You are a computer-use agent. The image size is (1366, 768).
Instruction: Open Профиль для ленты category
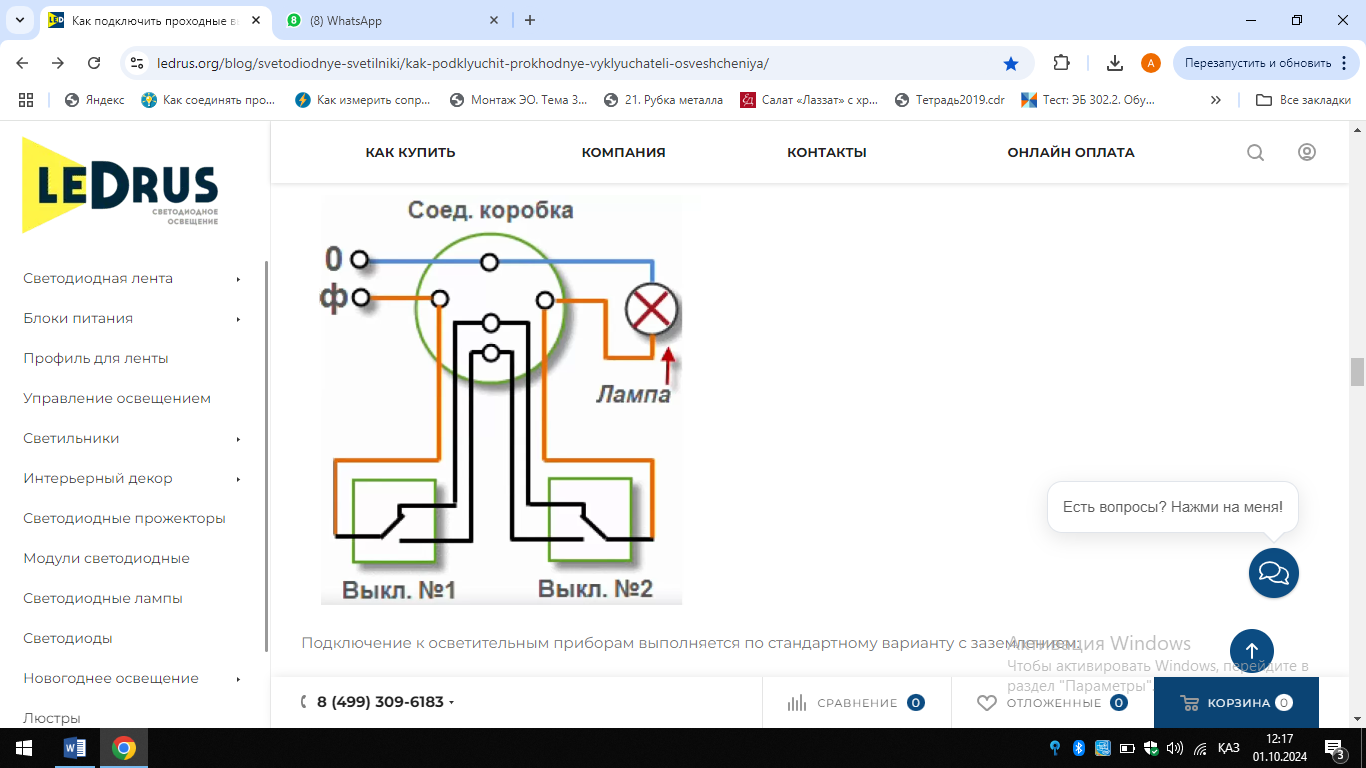[x=96, y=359]
